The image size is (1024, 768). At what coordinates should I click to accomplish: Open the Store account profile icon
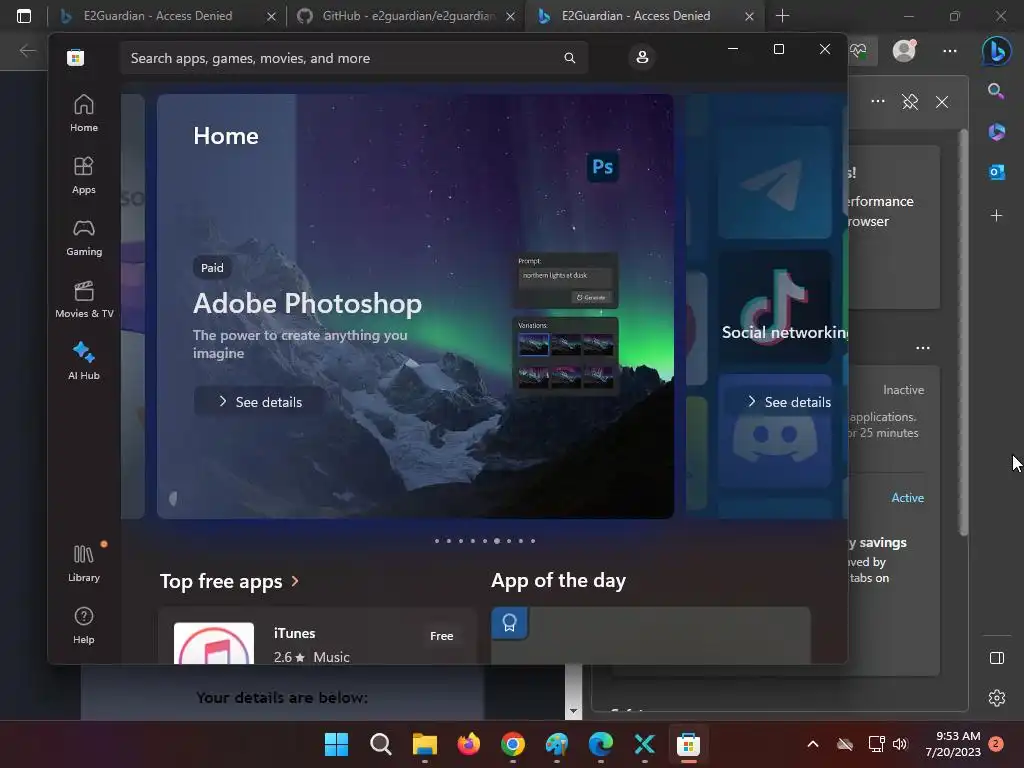642,57
